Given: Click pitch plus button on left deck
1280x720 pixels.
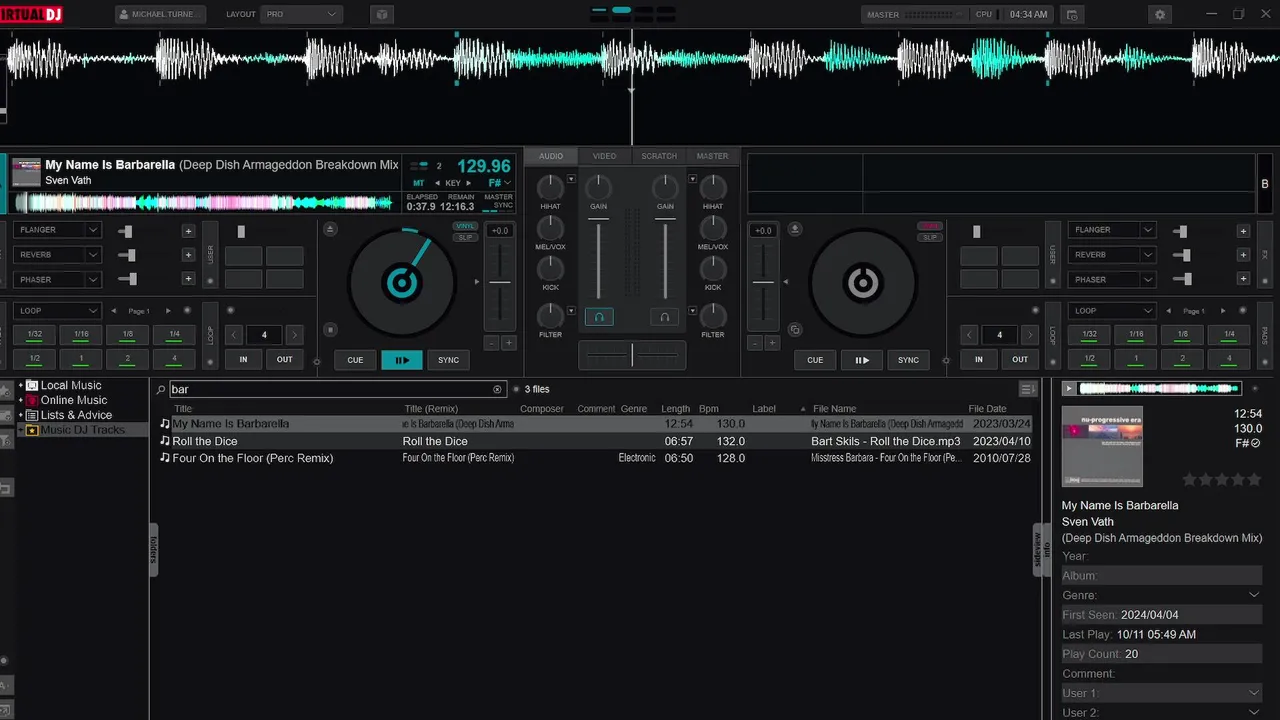Looking at the screenshot, I should (x=508, y=343).
